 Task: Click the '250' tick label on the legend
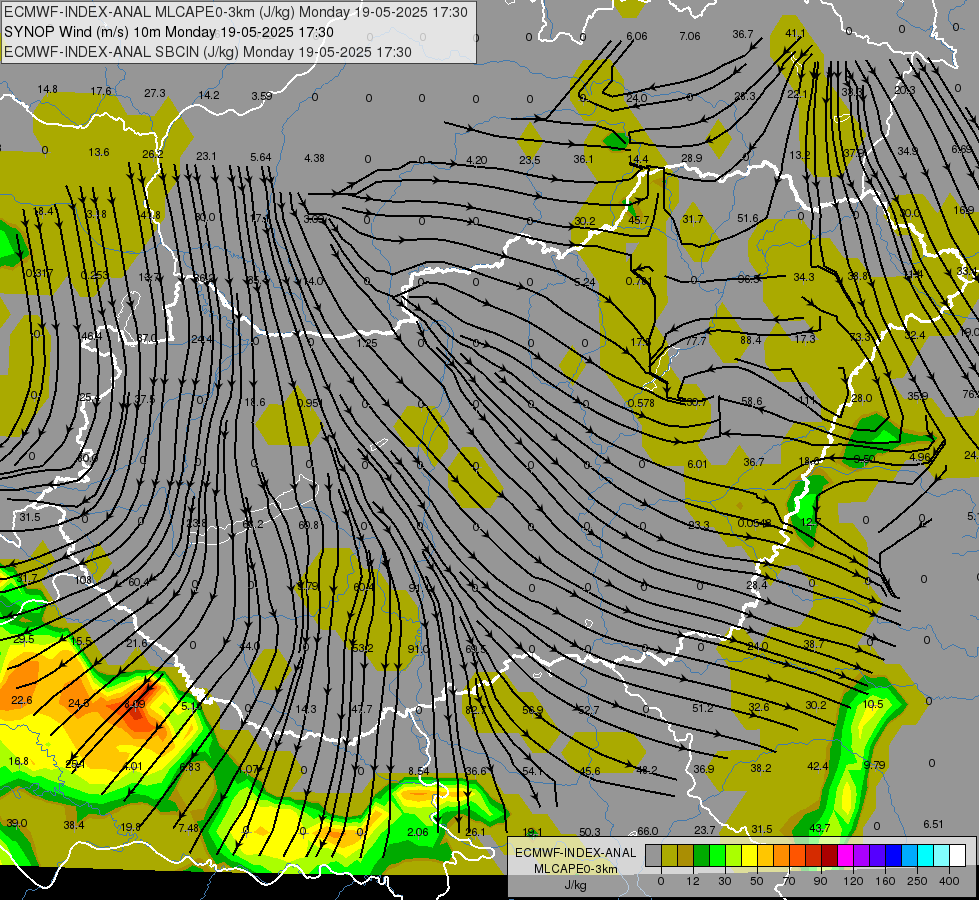click(917, 881)
